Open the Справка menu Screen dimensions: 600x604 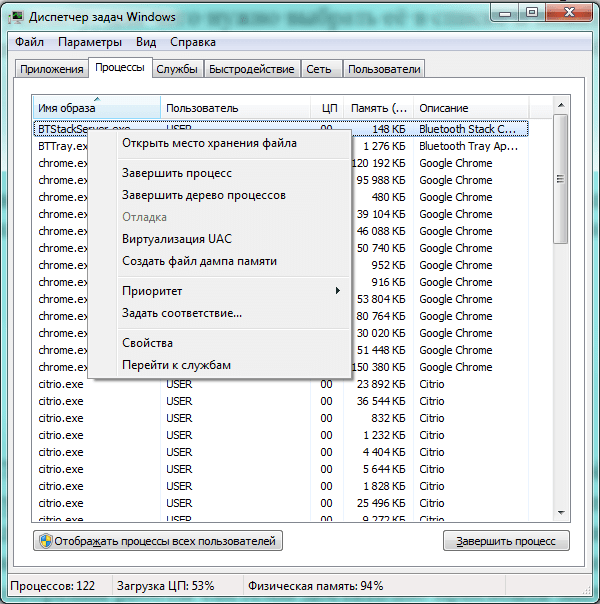[193, 42]
